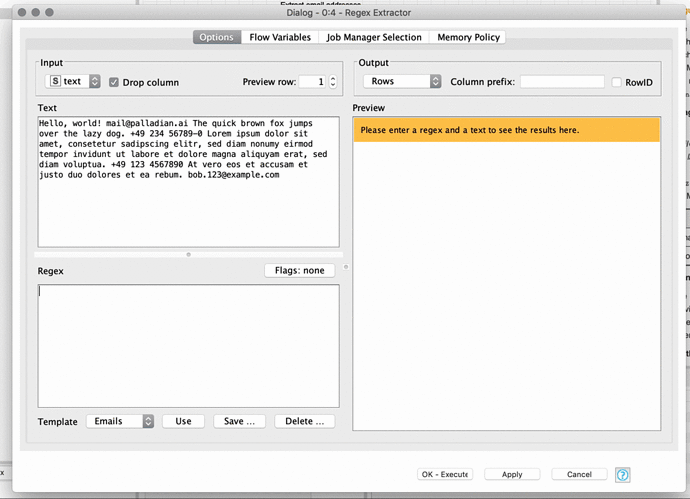Enable the RowID checkbox

tap(617, 82)
